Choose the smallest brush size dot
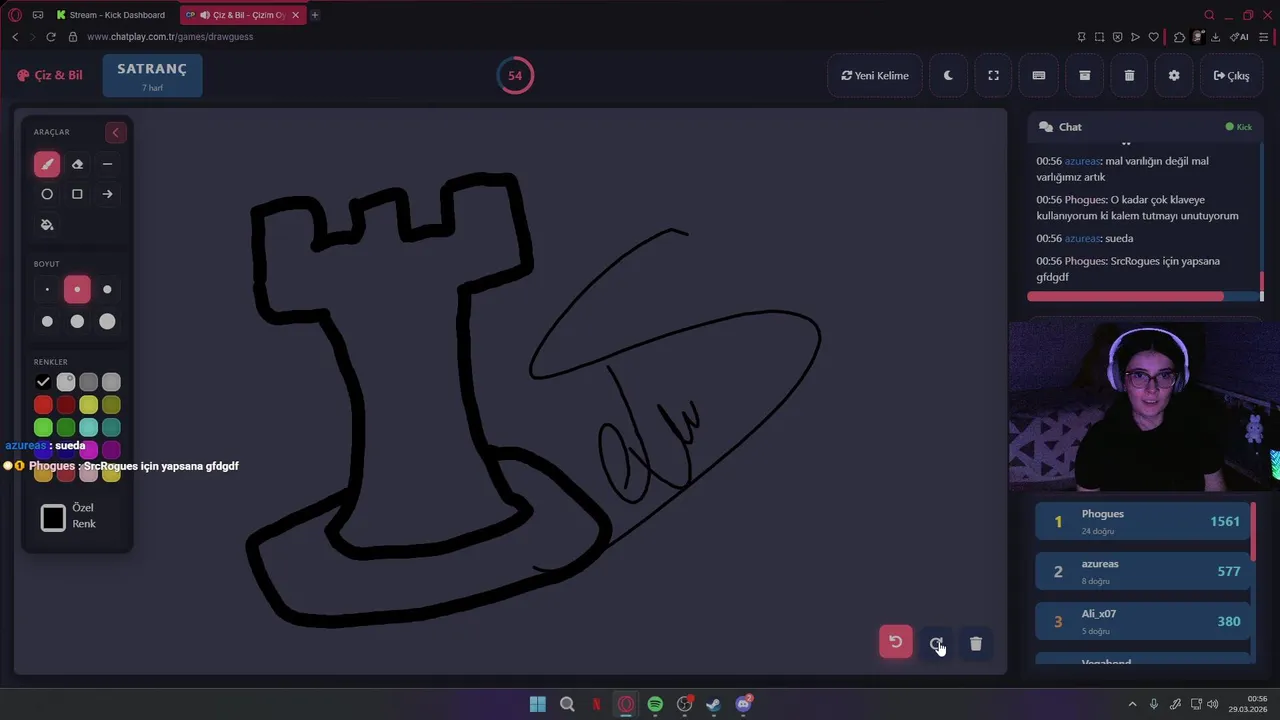This screenshot has width=1280, height=720. [x=47, y=290]
